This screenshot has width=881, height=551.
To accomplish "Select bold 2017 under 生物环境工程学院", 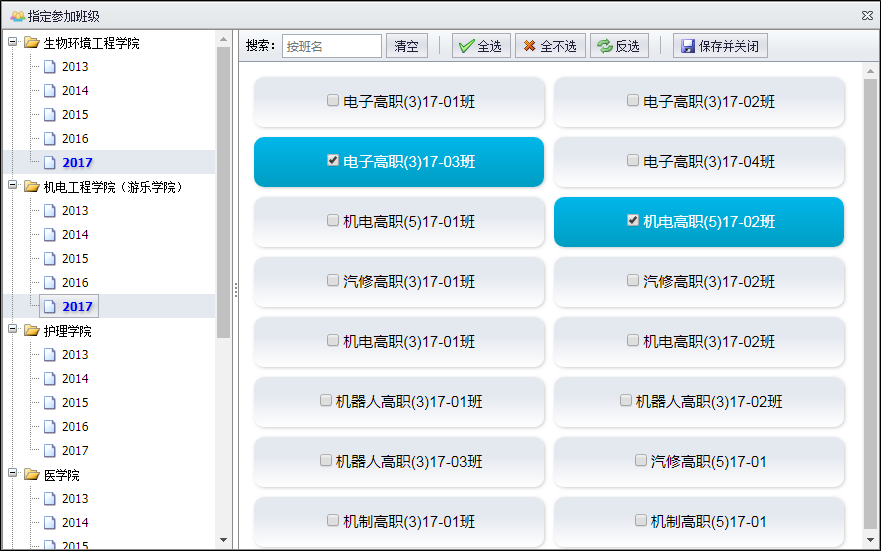I will click(x=77, y=162).
